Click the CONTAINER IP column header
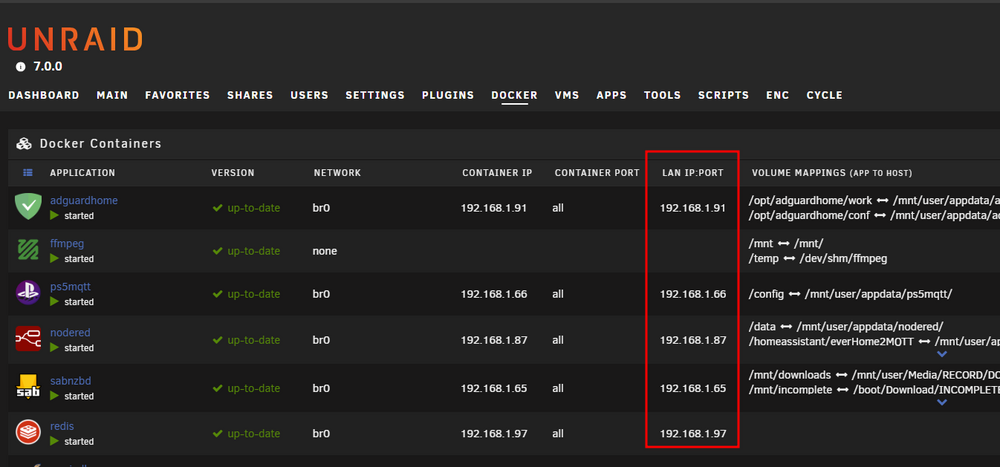1000x467 pixels. pos(497,173)
